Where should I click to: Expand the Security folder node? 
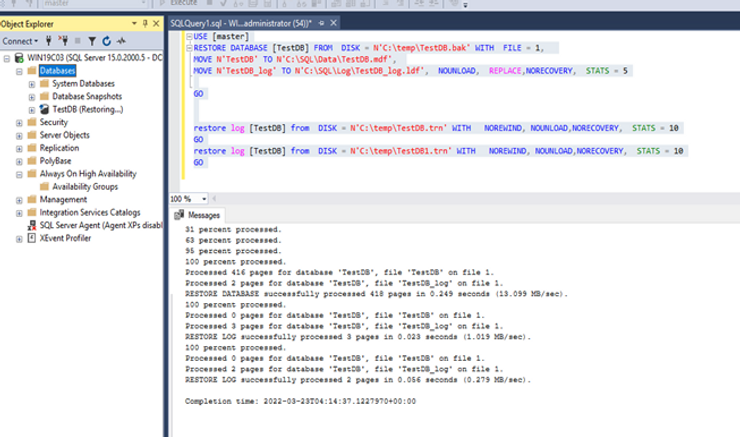point(18,122)
